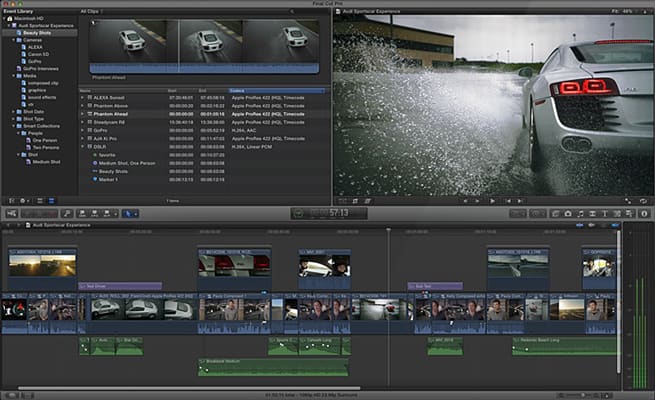Click the keyword editor key icon
The width and height of the screenshot is (655, 400).
(67, 213)
